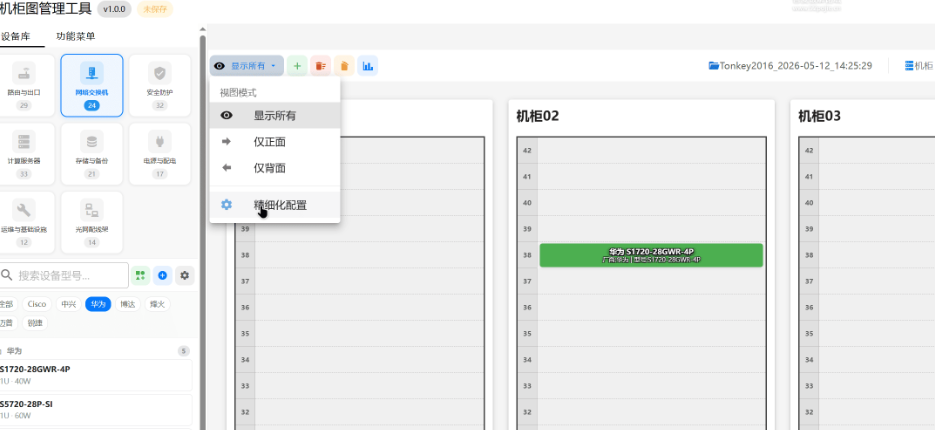Image resolution: width=935 pixels, height=430 pixels.
Task: Click the blue plus circle add-device icon
Action: pyautogui.click(x=162, y=276)
